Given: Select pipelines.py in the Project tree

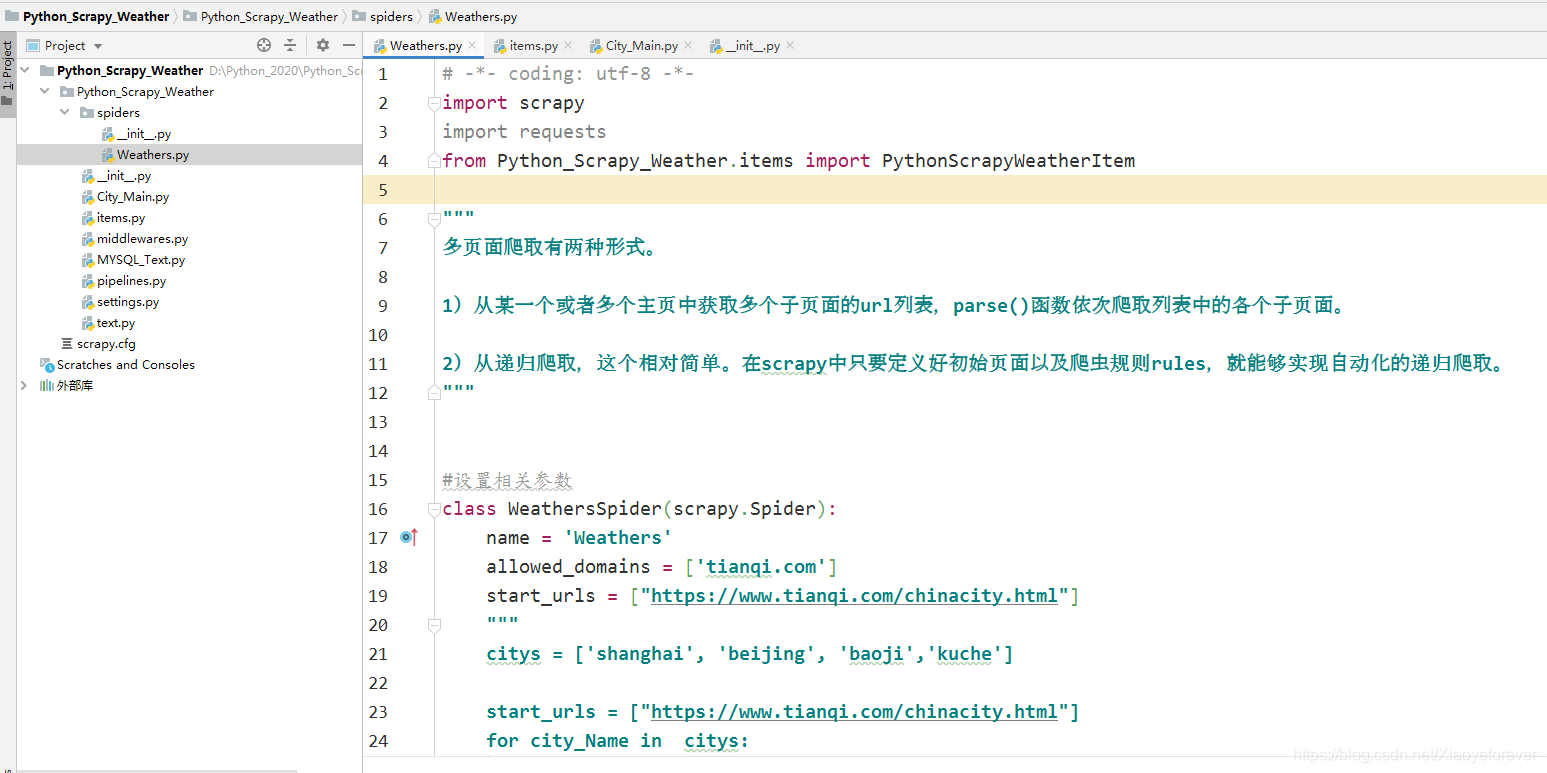Looking at the screenshot, I should click(124, 281).
